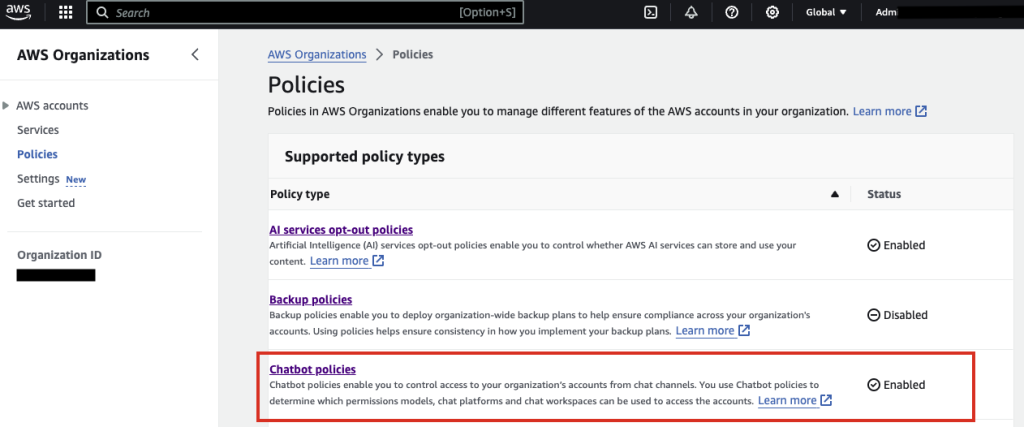Open the Backup policies link
Screen dimensions: 1024x427
click(x=311, y=299)
